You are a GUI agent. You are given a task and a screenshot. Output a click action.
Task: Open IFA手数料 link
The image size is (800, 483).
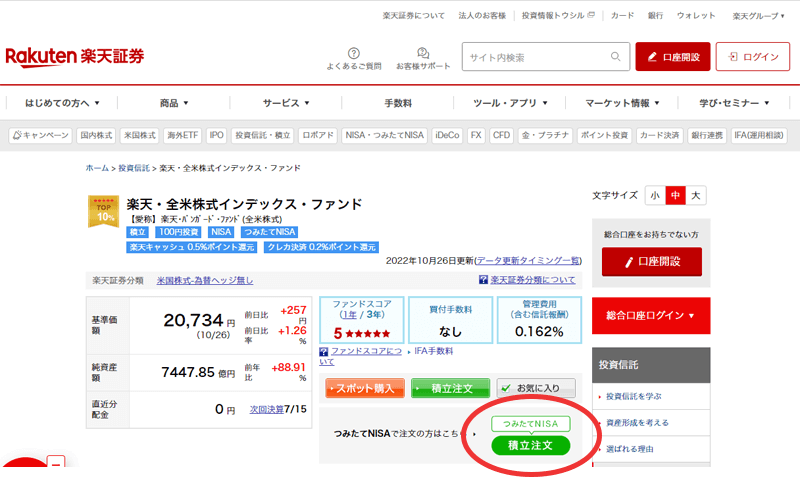pyautogui.click(x=433, y=351)
